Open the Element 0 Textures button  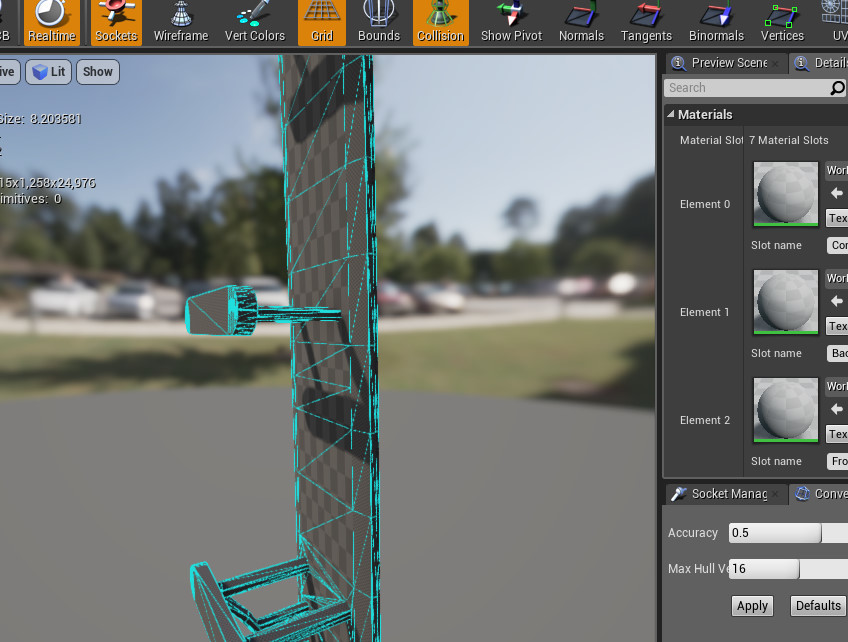tap(837, 218)
